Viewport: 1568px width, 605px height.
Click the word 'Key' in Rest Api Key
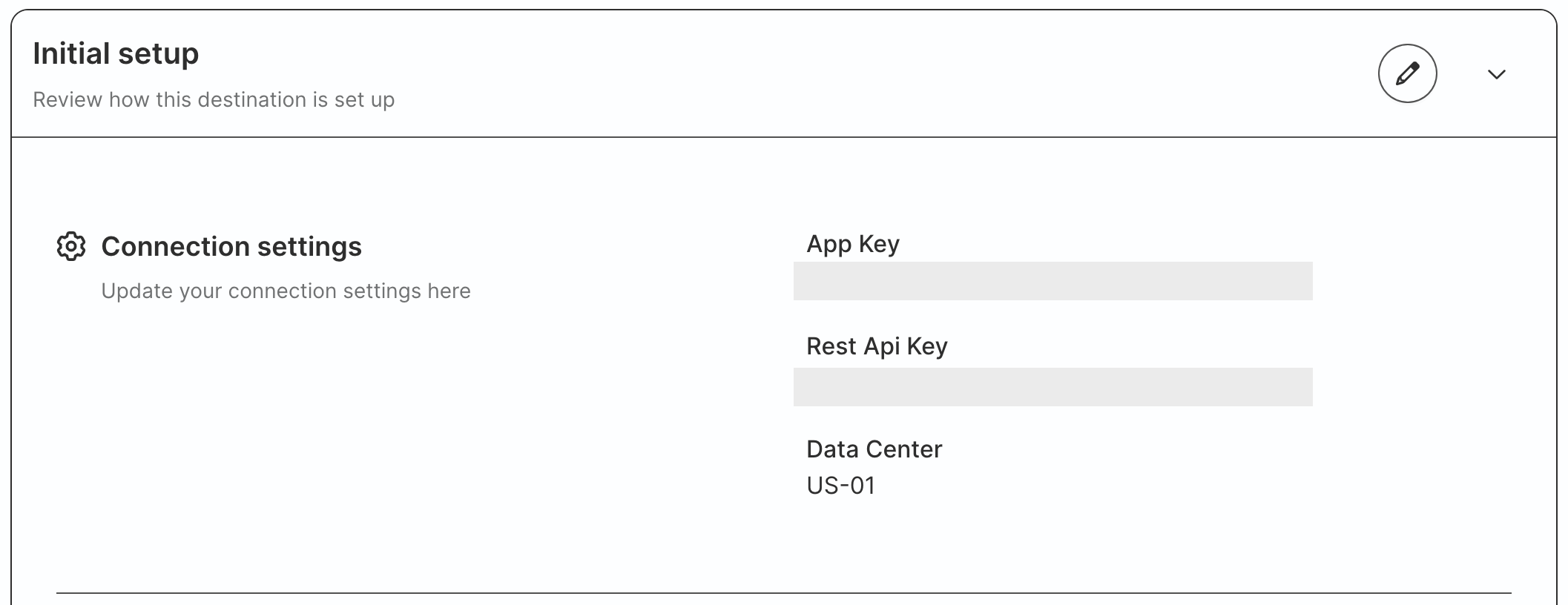pyautogui.click(x=926, y=346)
